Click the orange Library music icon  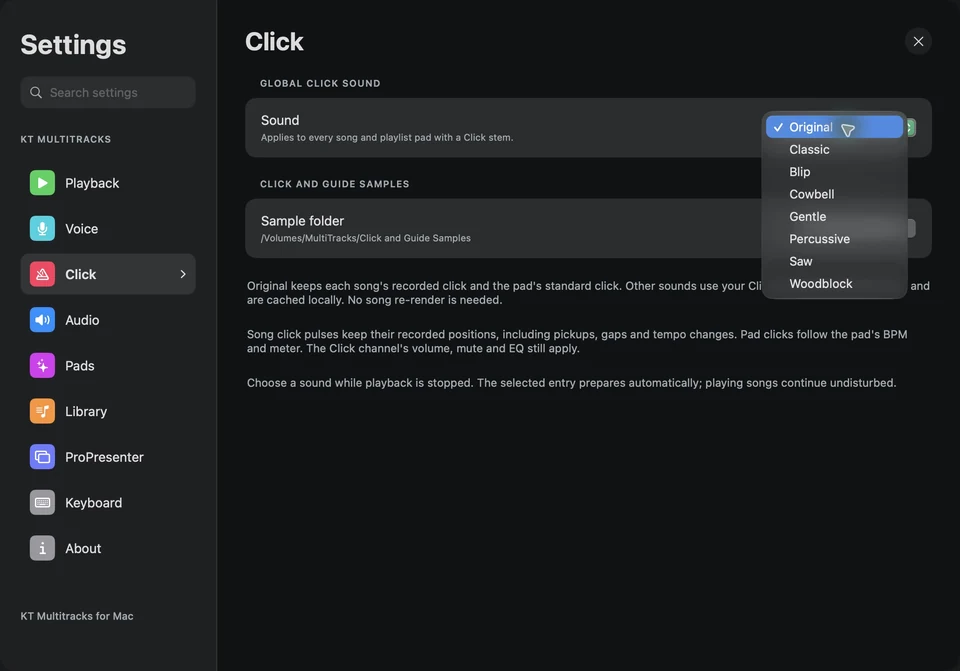point(42,411)
